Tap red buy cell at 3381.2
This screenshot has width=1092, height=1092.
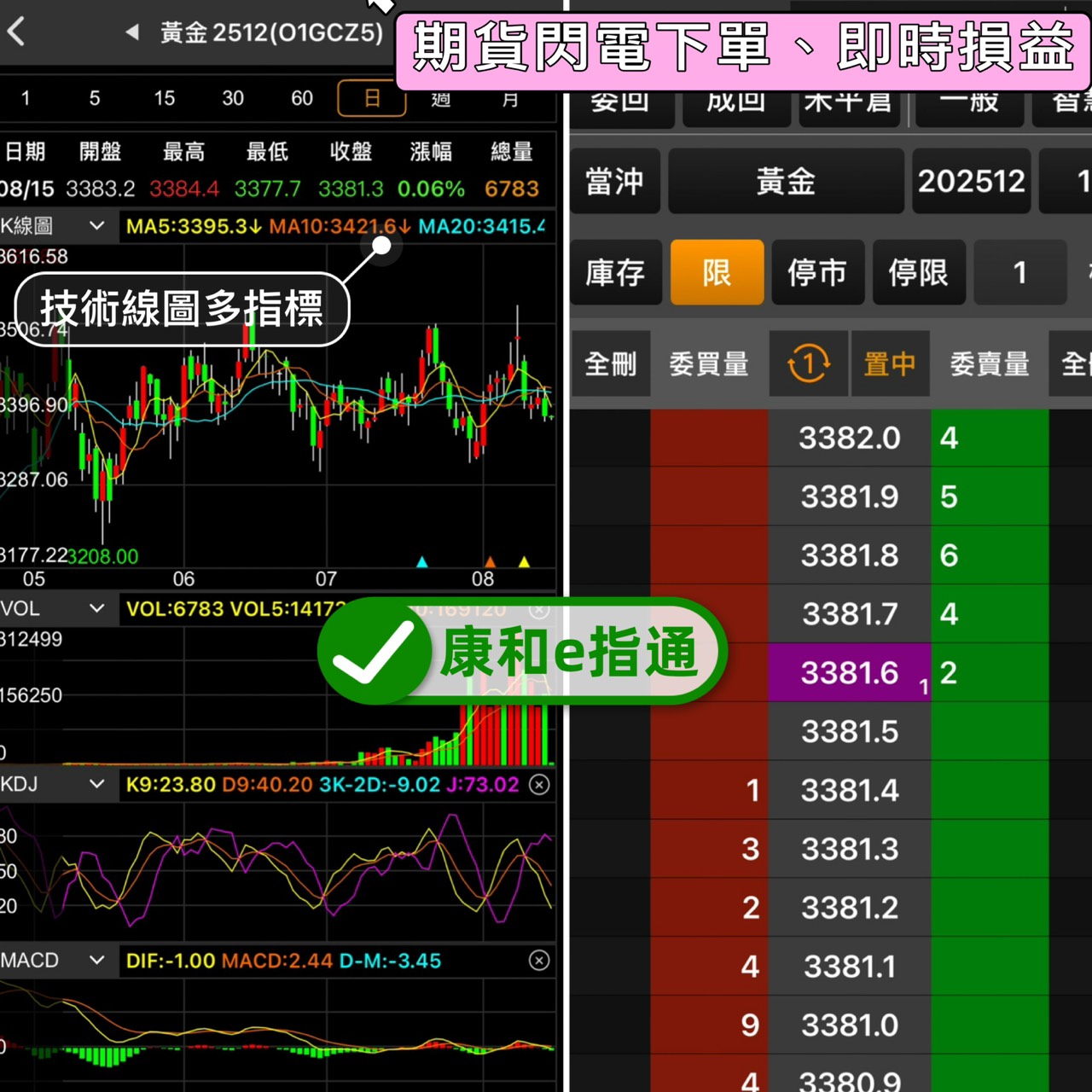click(710, 908)
